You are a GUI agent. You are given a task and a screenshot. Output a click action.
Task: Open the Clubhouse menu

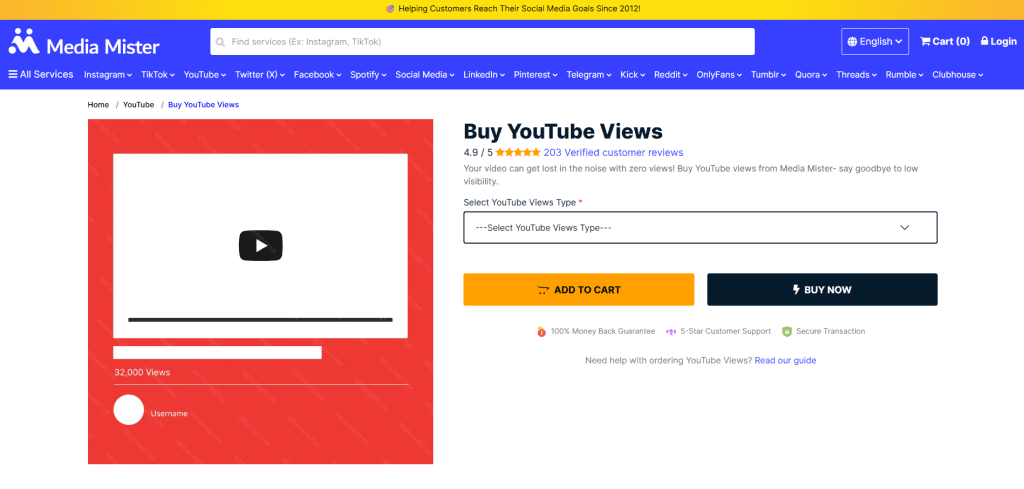pyautogui.click(x=958, y=74)
